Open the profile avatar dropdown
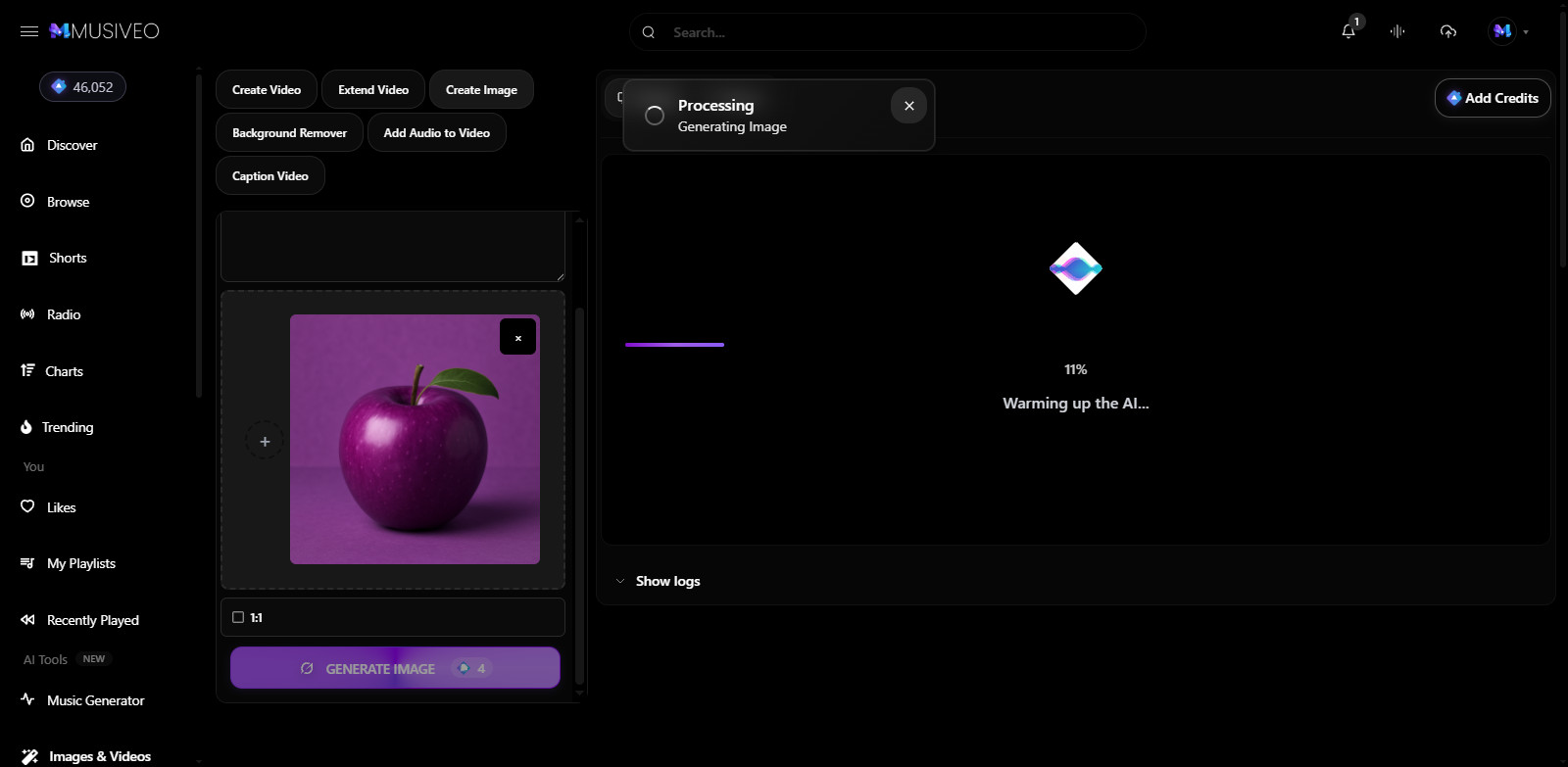This screenshot has width=1568, height=767. coord(1508,31)
